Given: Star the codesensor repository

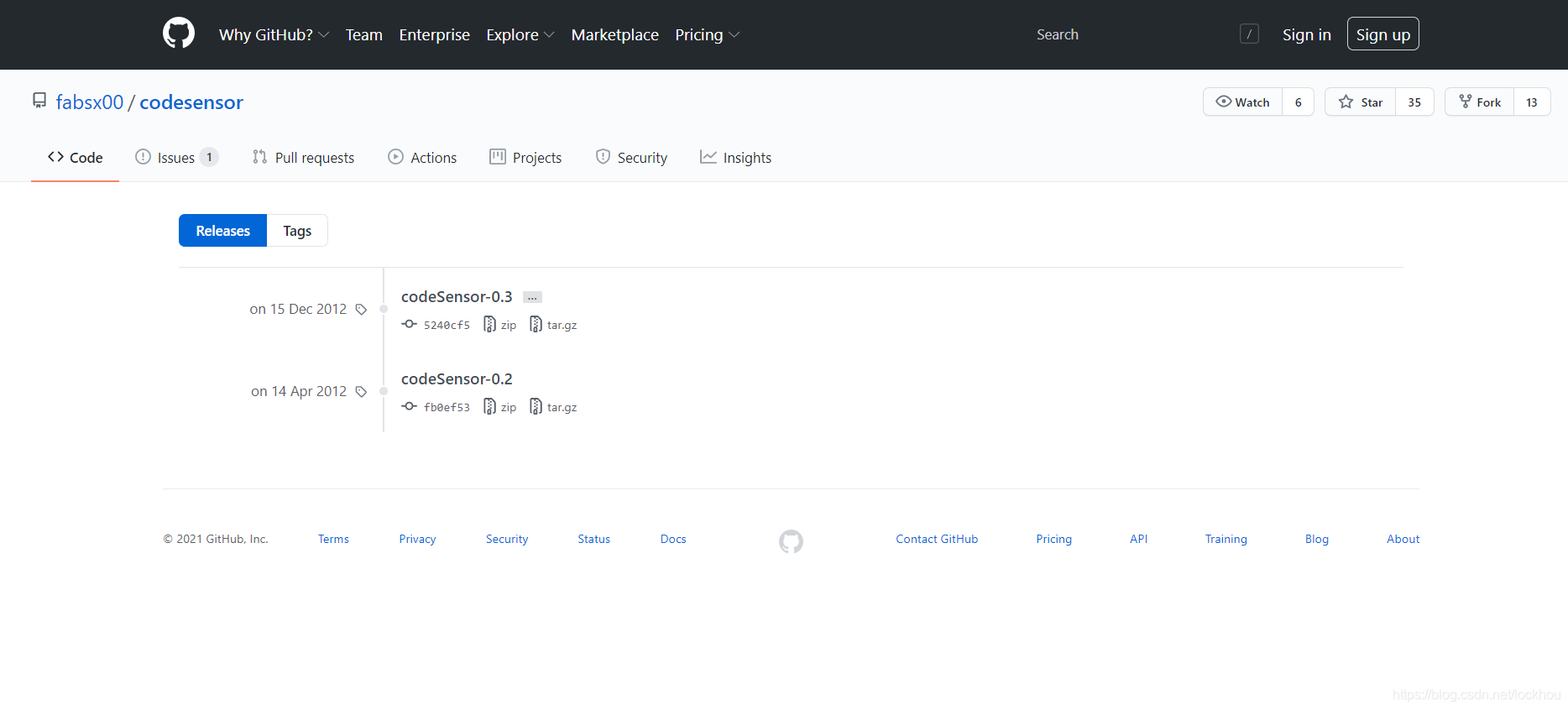Looking at the screenshot, I should click(x=1360, y=102).
